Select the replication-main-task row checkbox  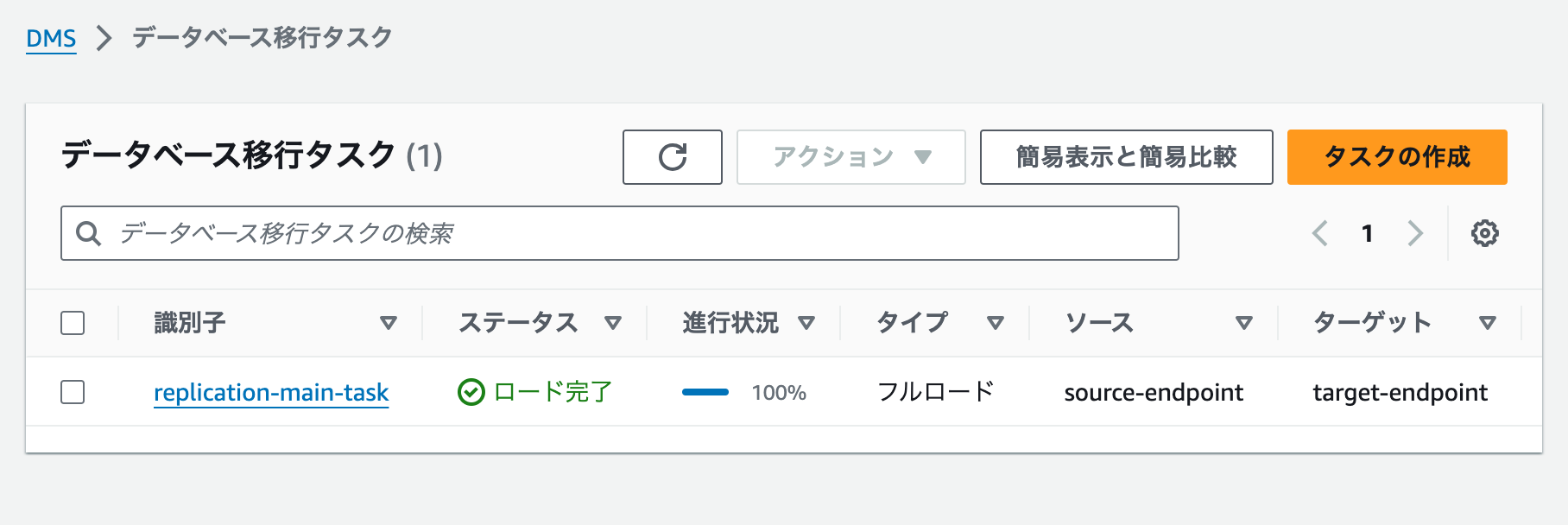pyautogui.click(x=73, y=392)
